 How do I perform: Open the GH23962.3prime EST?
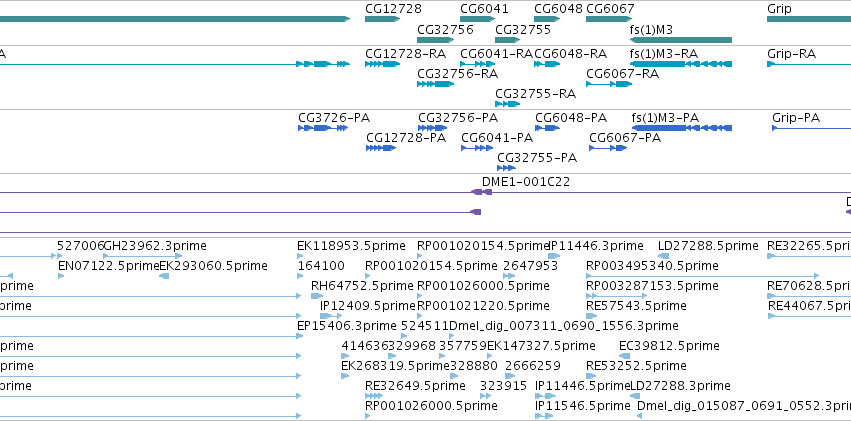pos(143,256)
